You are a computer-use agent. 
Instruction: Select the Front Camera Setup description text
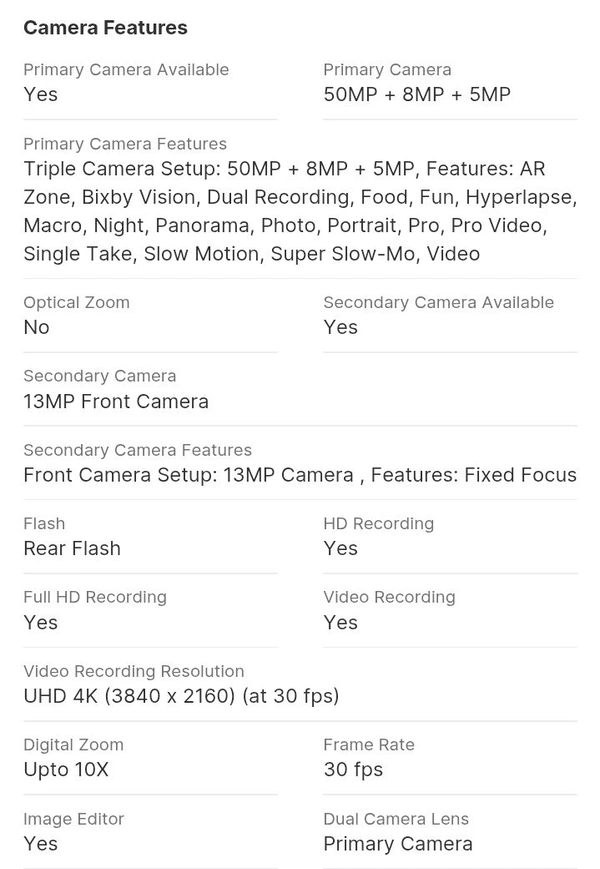pos(299,475)
